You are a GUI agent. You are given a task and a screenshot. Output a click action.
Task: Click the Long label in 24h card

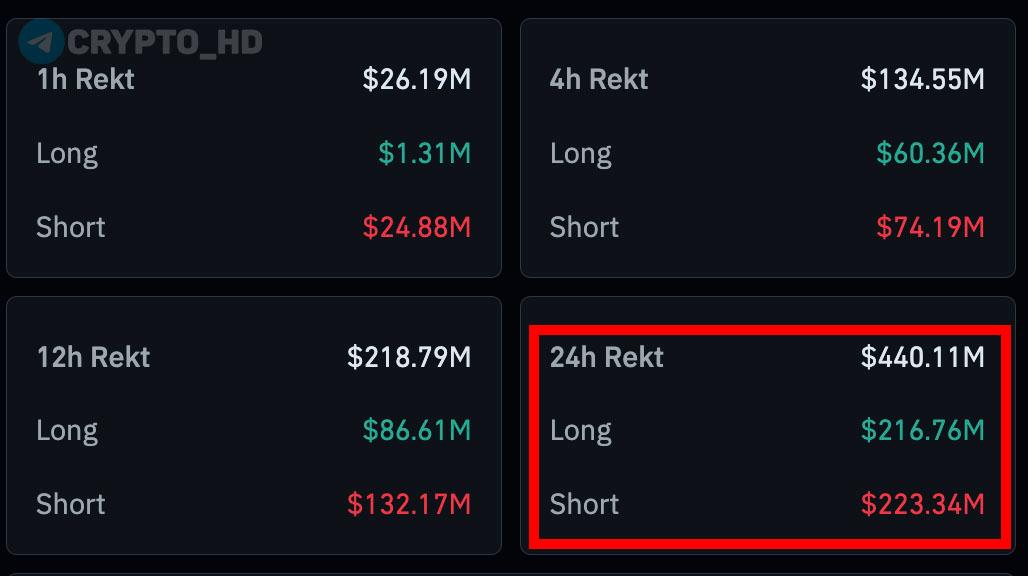581,432
